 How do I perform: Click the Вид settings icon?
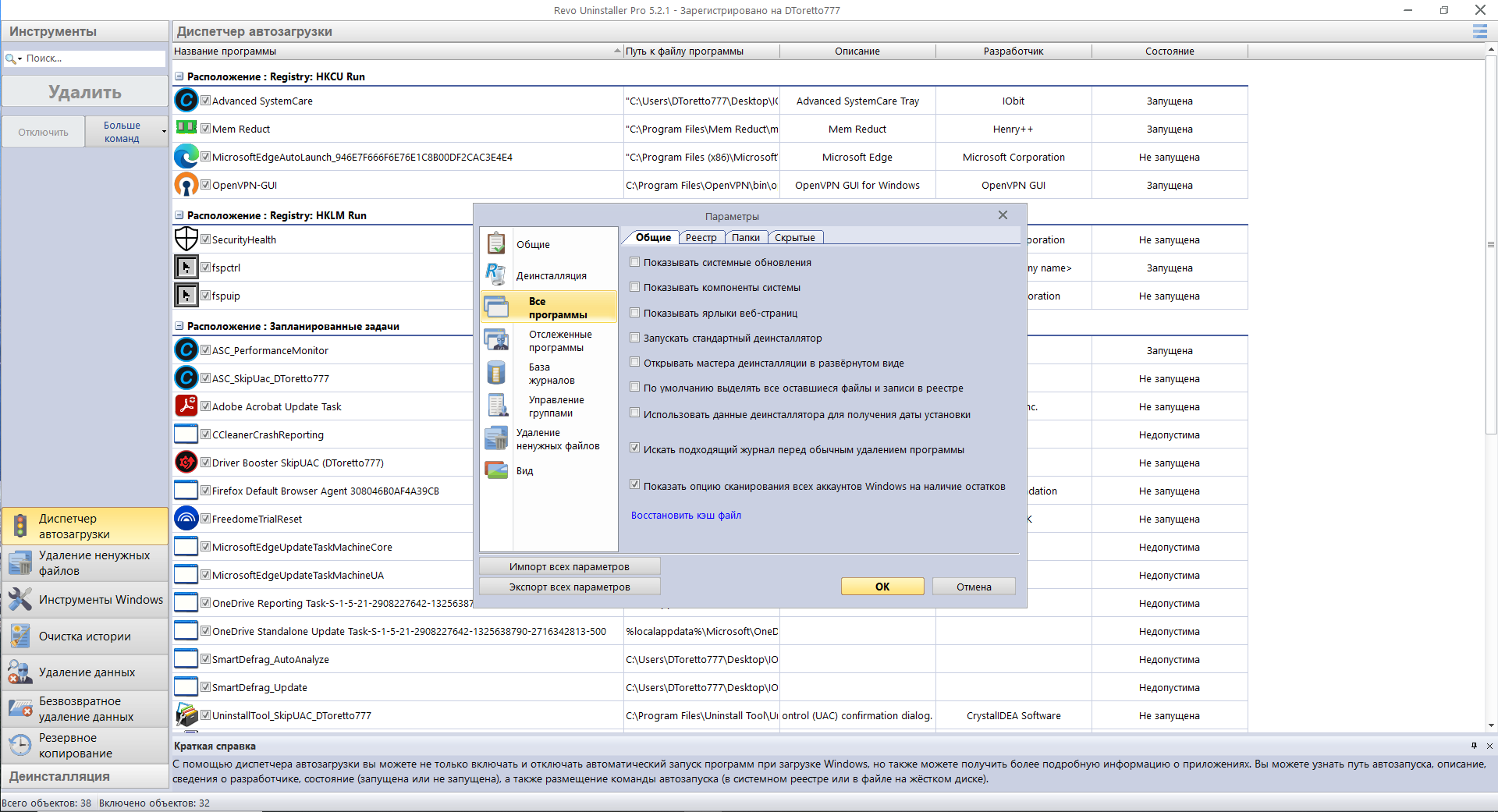coord(496,470)
